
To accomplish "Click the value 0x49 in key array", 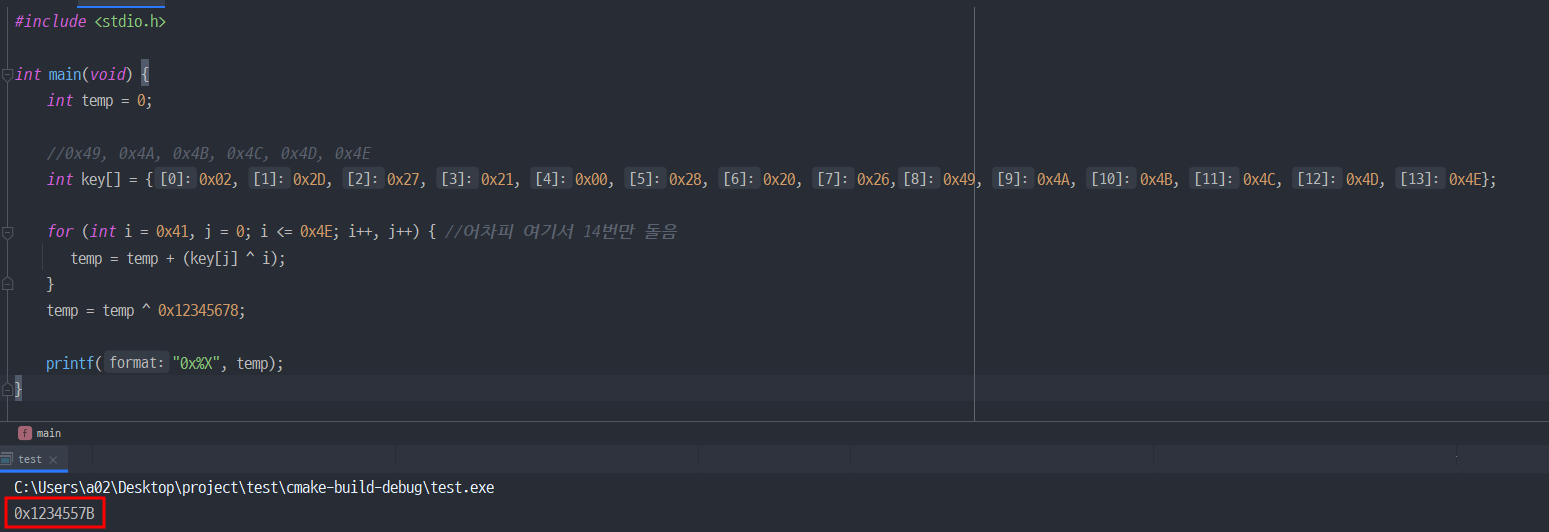I will [959, 179].
